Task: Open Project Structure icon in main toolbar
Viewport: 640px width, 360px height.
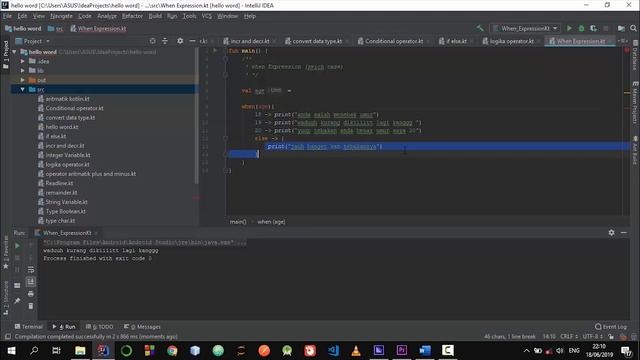Action: (621, 28)
